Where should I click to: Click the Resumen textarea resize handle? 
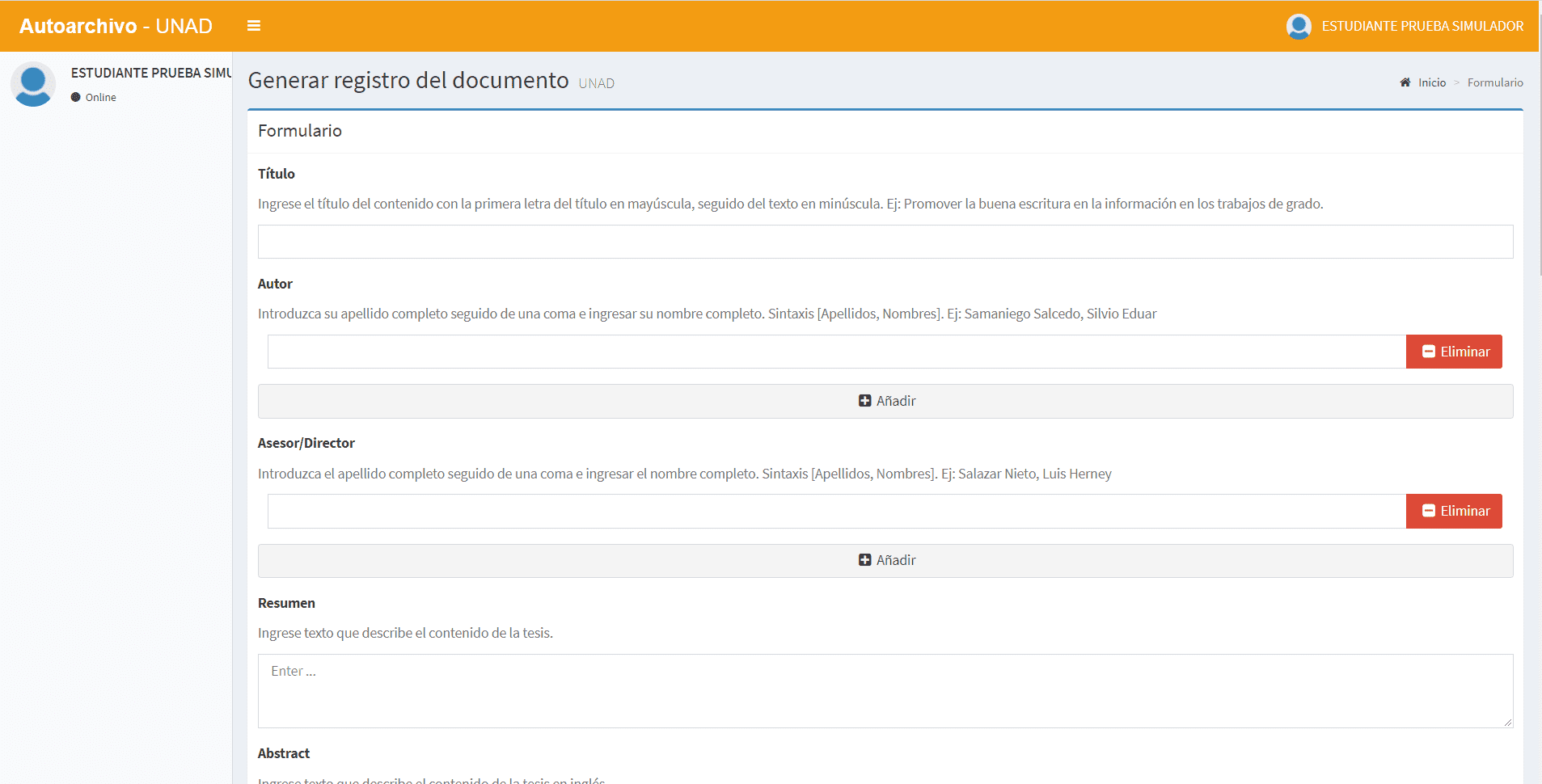(x=1508, y=723)
